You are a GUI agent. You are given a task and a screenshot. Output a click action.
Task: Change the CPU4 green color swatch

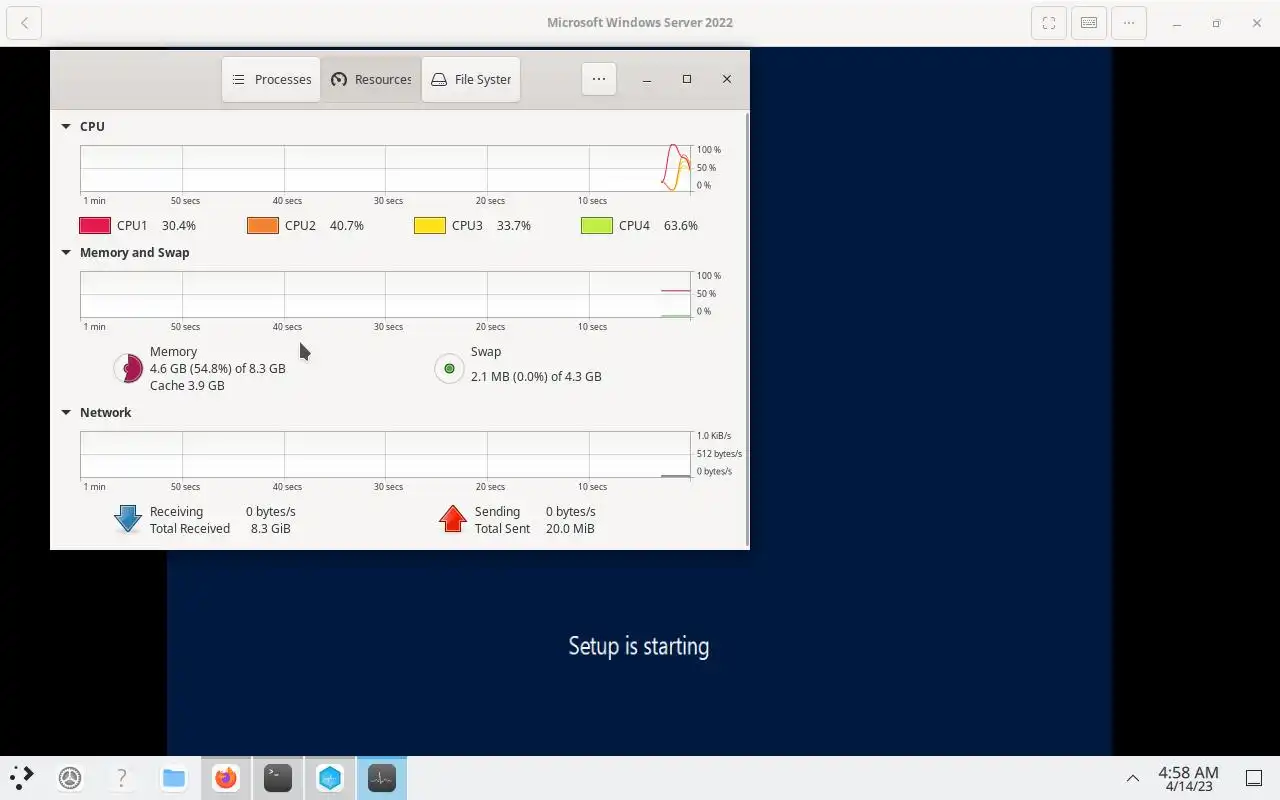pyautogui.click(x=597, y=226)
